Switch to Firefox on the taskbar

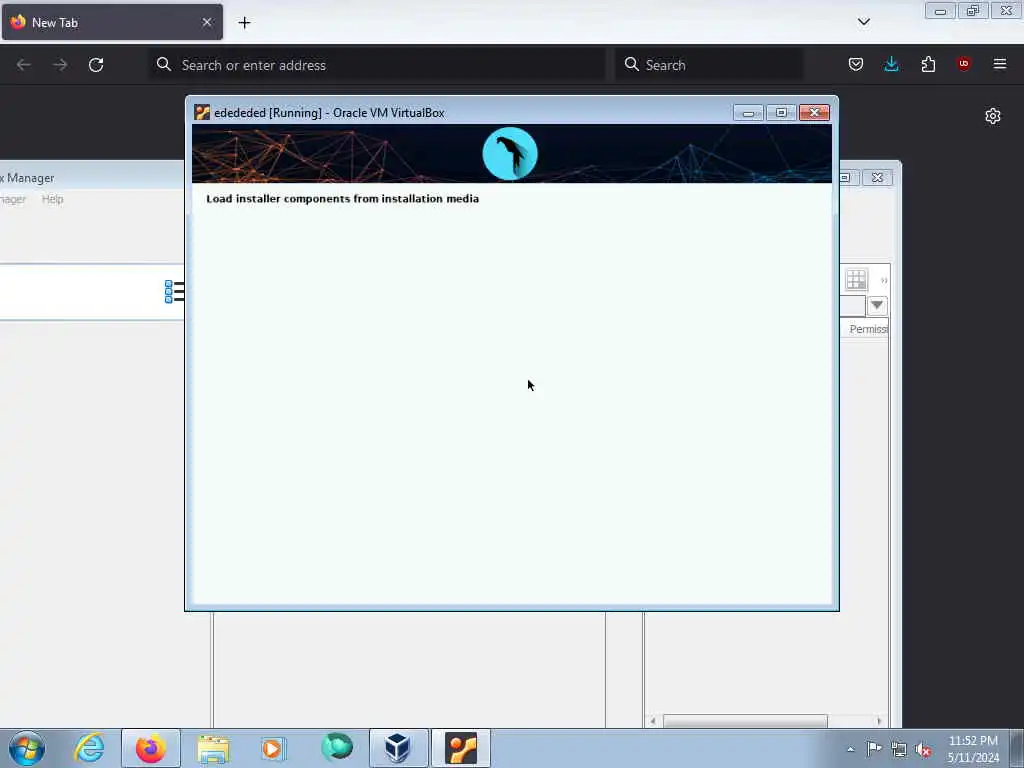pos(151,748)
